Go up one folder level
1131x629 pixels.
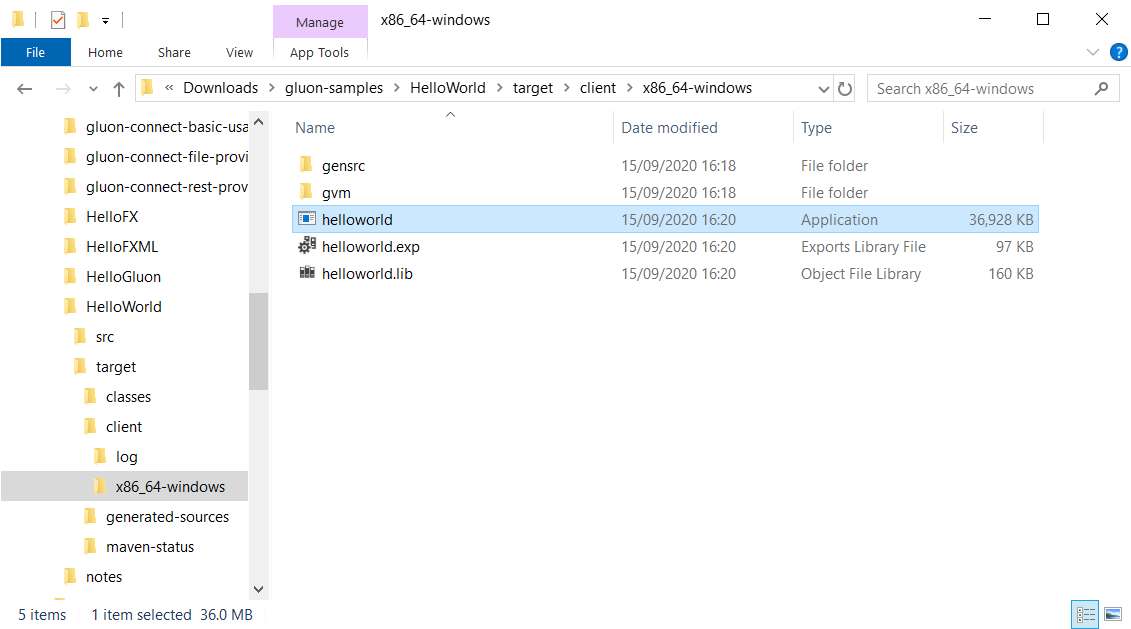pyautogui.click(x=119, y=89)
